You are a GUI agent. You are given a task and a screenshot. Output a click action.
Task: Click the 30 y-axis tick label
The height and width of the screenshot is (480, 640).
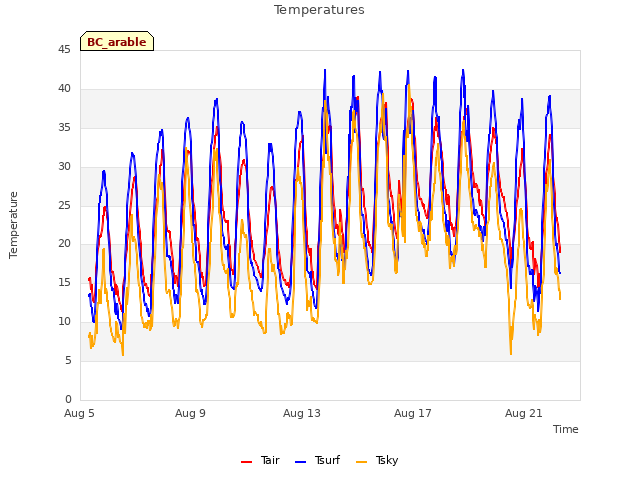pos(64,167)
